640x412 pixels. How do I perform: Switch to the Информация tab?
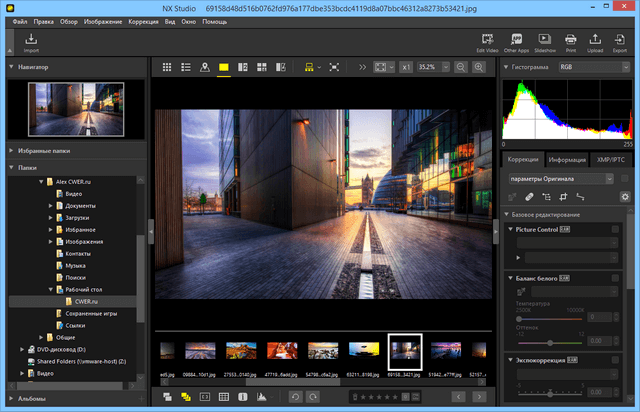click(x=567, y=159)
